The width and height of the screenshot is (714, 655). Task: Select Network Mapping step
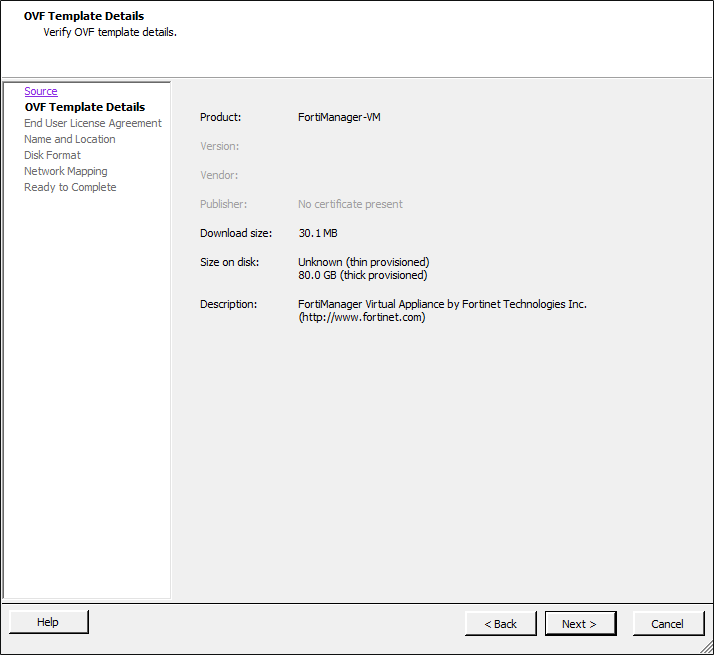point(66,171)
